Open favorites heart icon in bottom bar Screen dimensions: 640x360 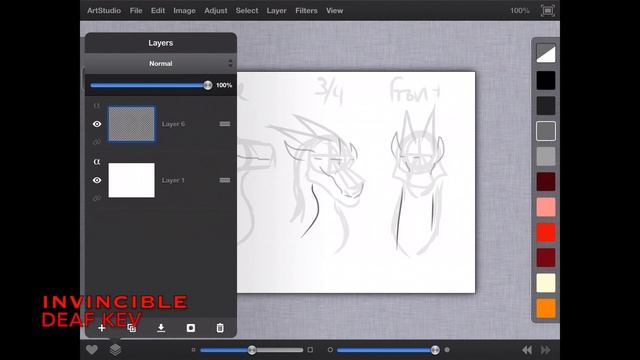(92, 349)
